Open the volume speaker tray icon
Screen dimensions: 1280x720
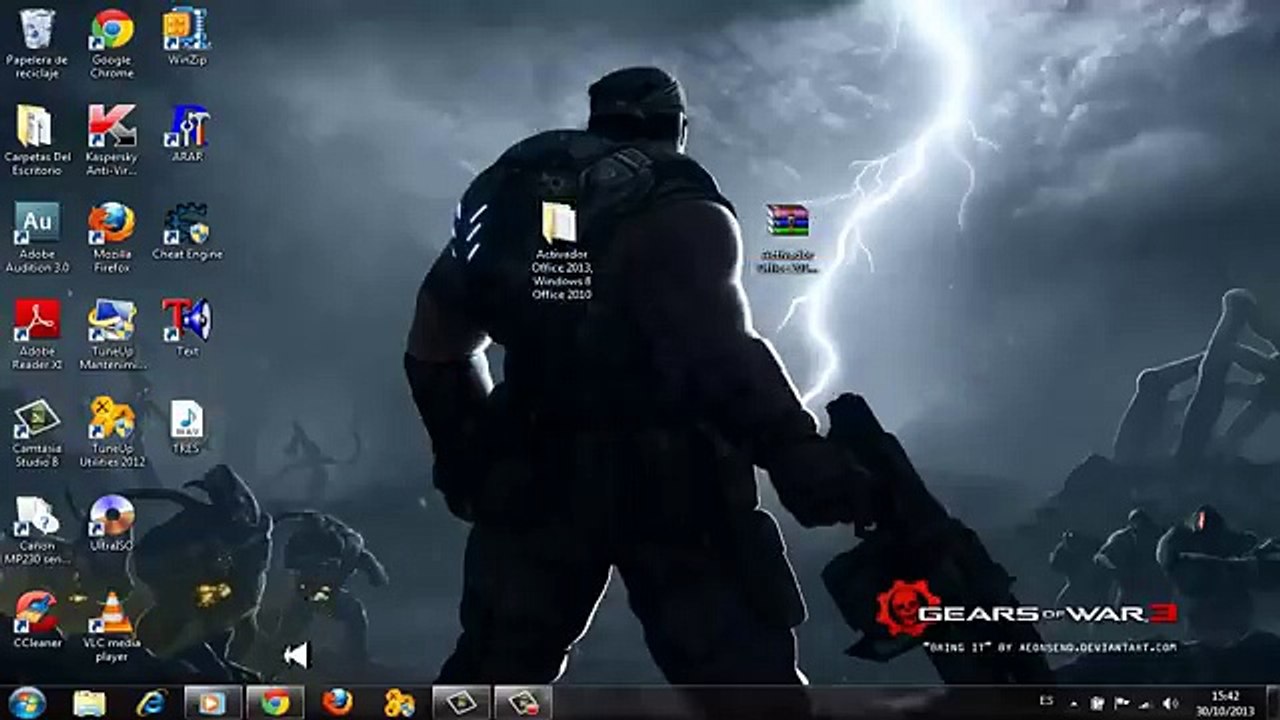[x=1170, y=703]
